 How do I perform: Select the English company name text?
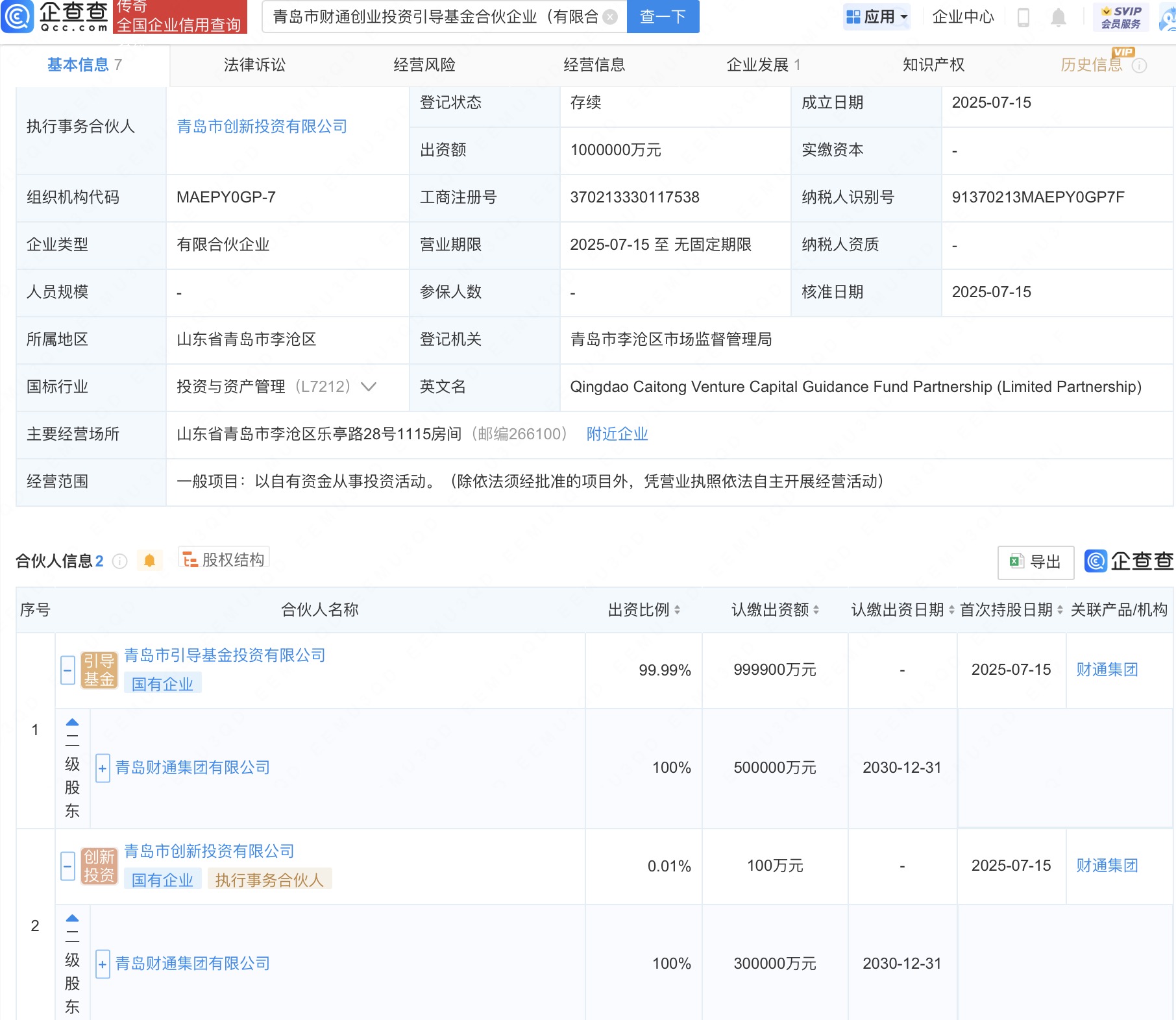point(855,387)
